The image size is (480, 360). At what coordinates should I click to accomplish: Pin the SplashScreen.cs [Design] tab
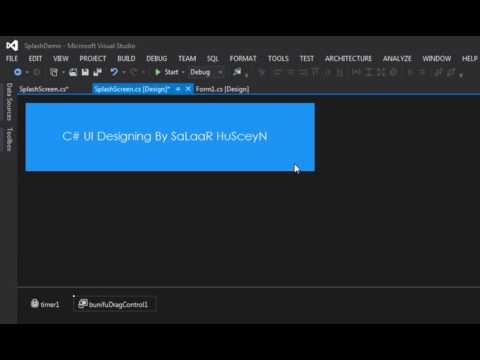click(178, 89)
